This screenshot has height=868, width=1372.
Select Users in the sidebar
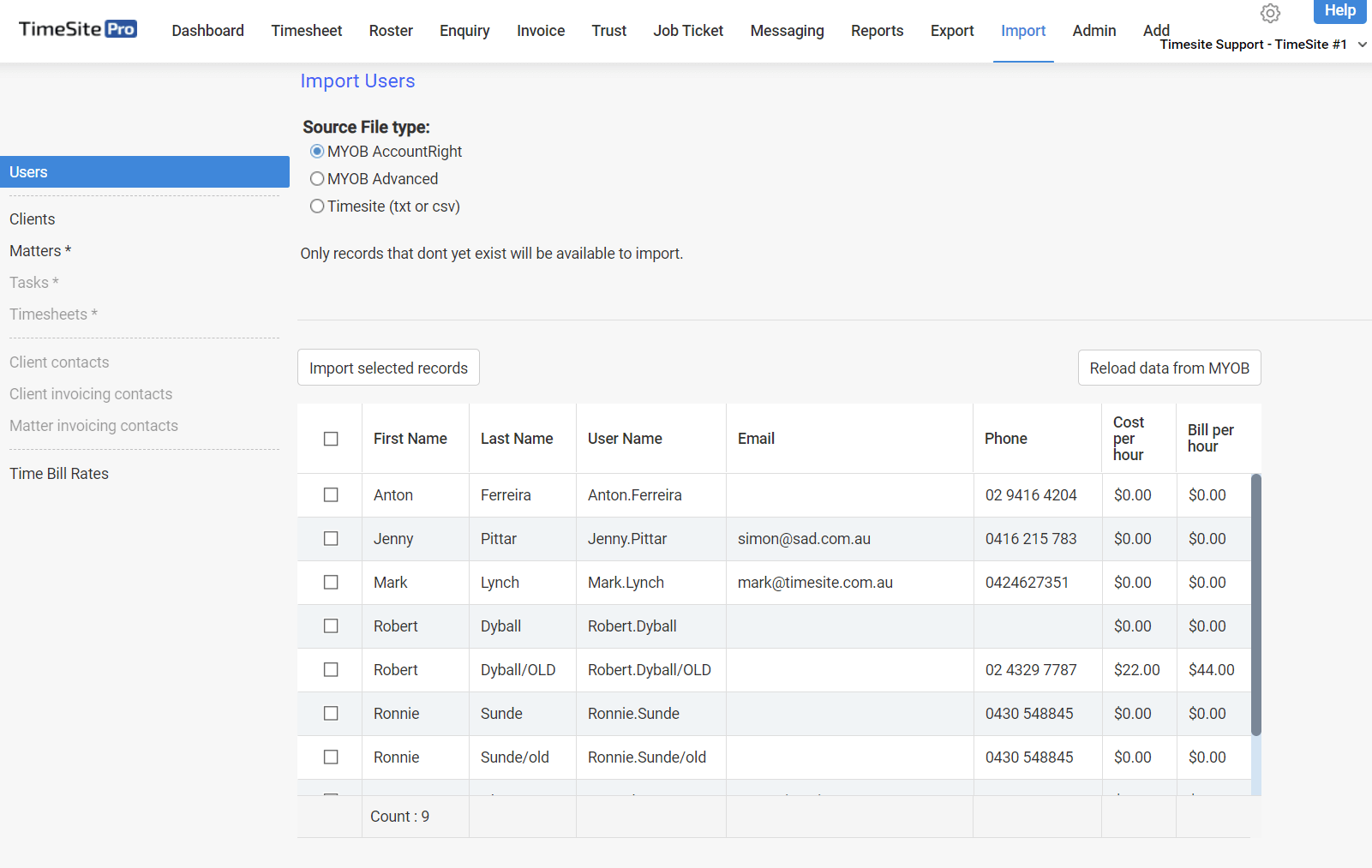[x=145, y=172]
